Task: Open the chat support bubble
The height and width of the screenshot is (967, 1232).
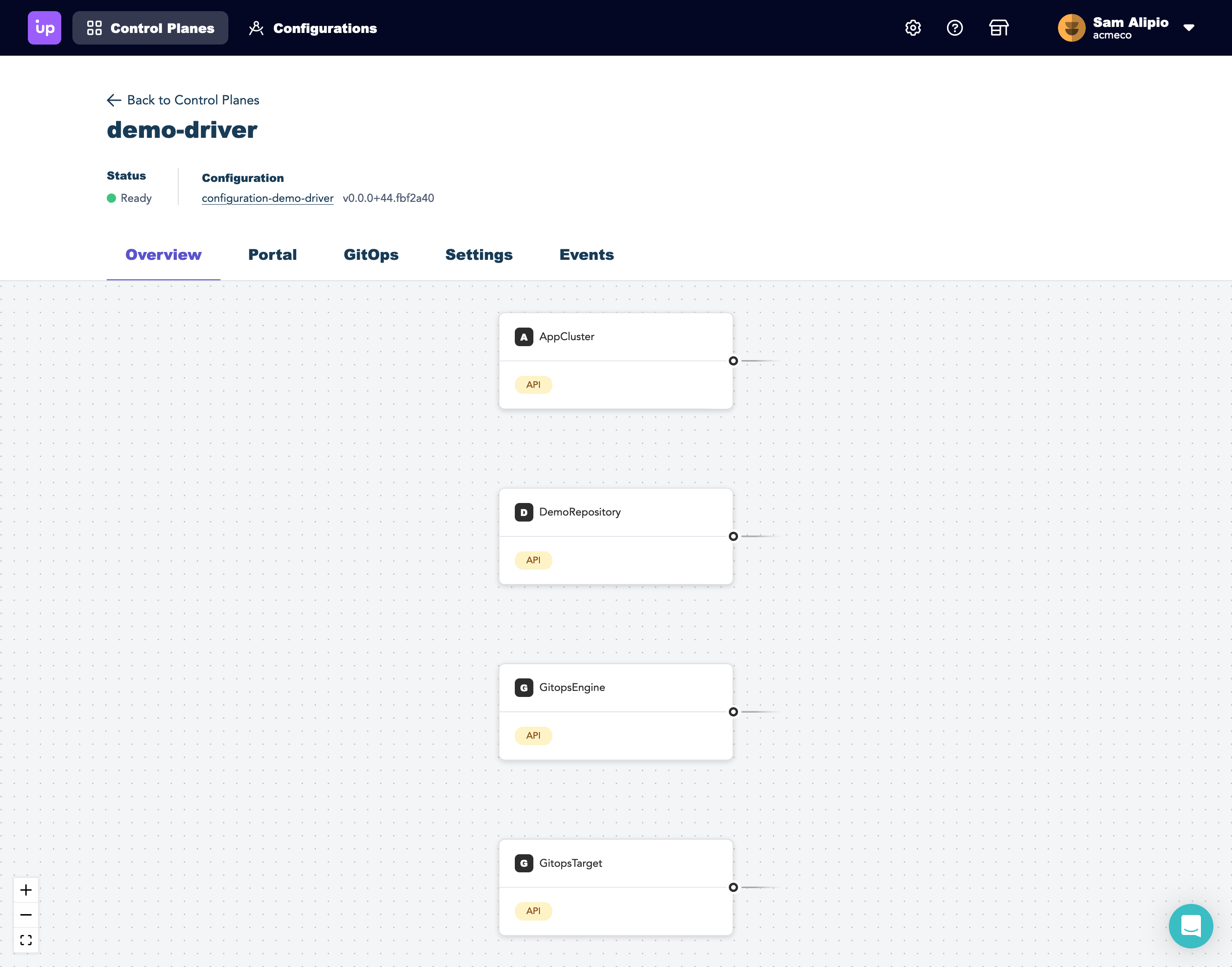Action: tap(1191, 926)
